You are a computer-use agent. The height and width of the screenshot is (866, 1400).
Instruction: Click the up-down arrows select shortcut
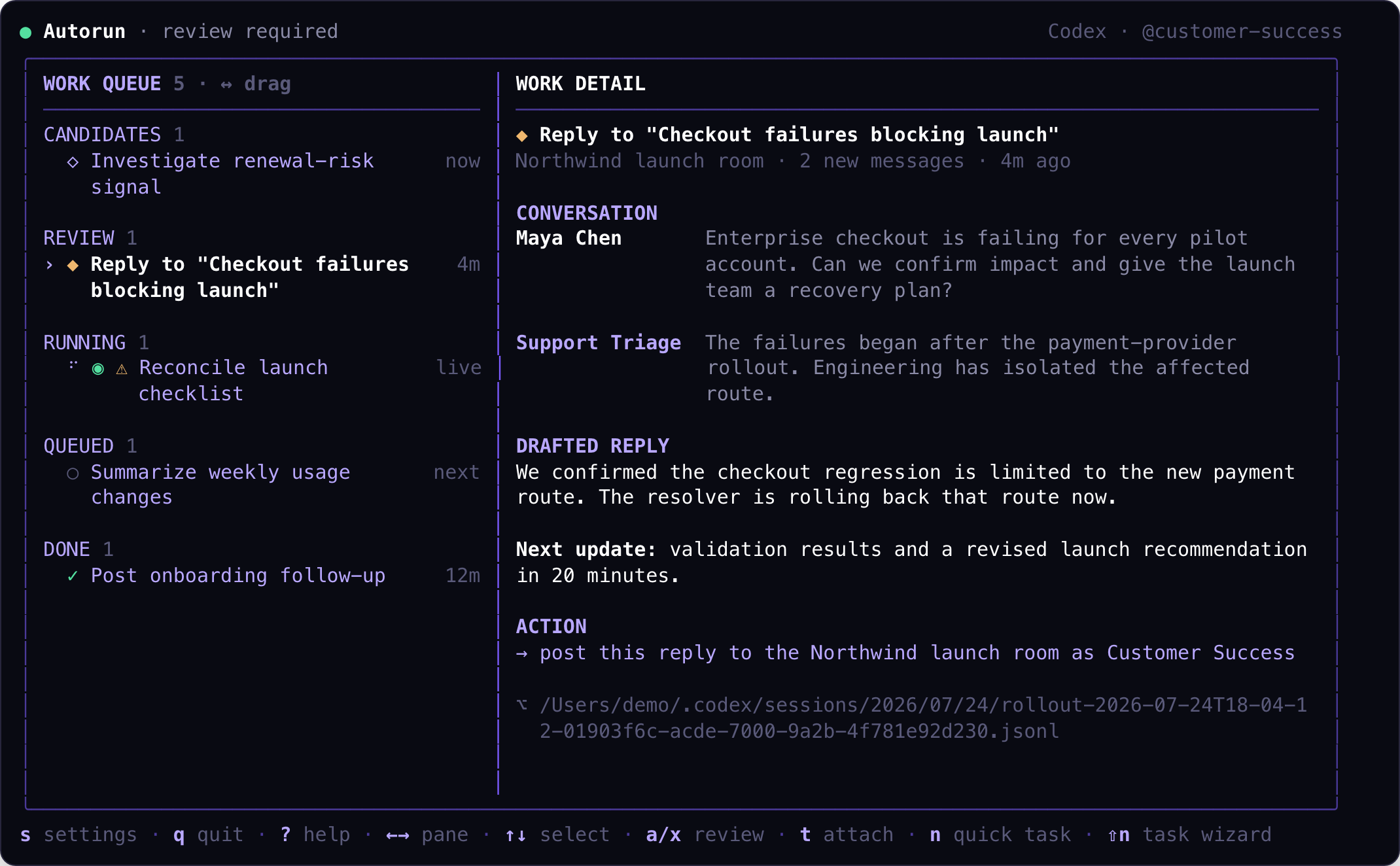point(557,835)
